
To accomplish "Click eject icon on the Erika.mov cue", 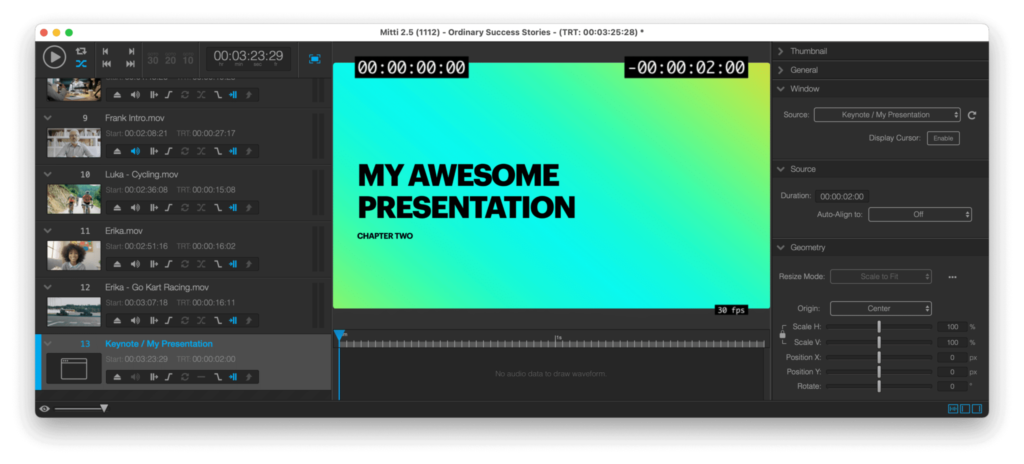I will pyautogui.click(x=118, y=264).
